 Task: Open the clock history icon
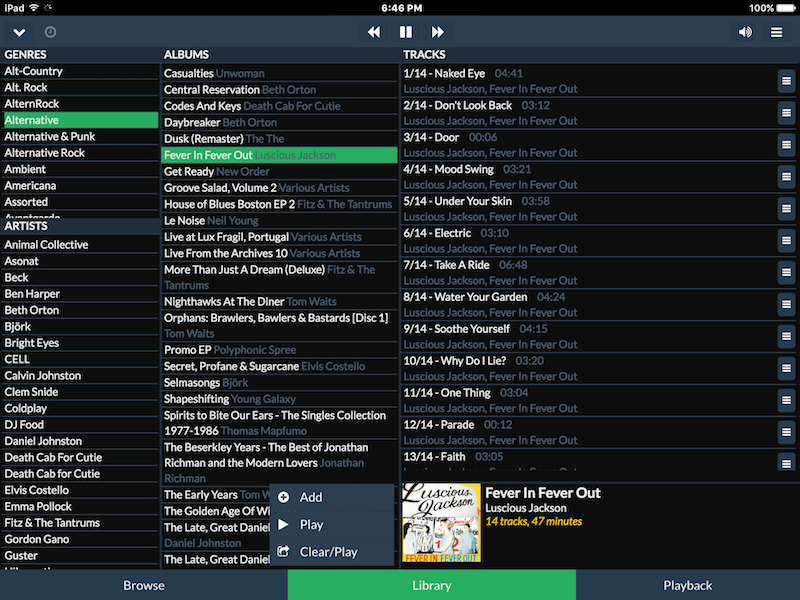click(50, 32)
